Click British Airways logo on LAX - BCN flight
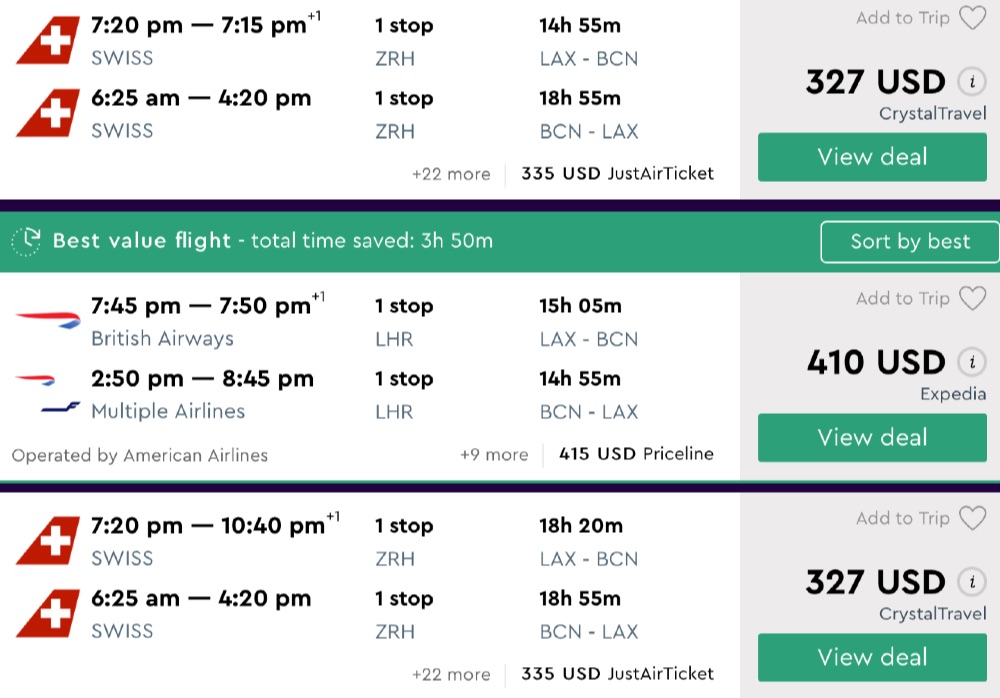 [x=47, y=320]
